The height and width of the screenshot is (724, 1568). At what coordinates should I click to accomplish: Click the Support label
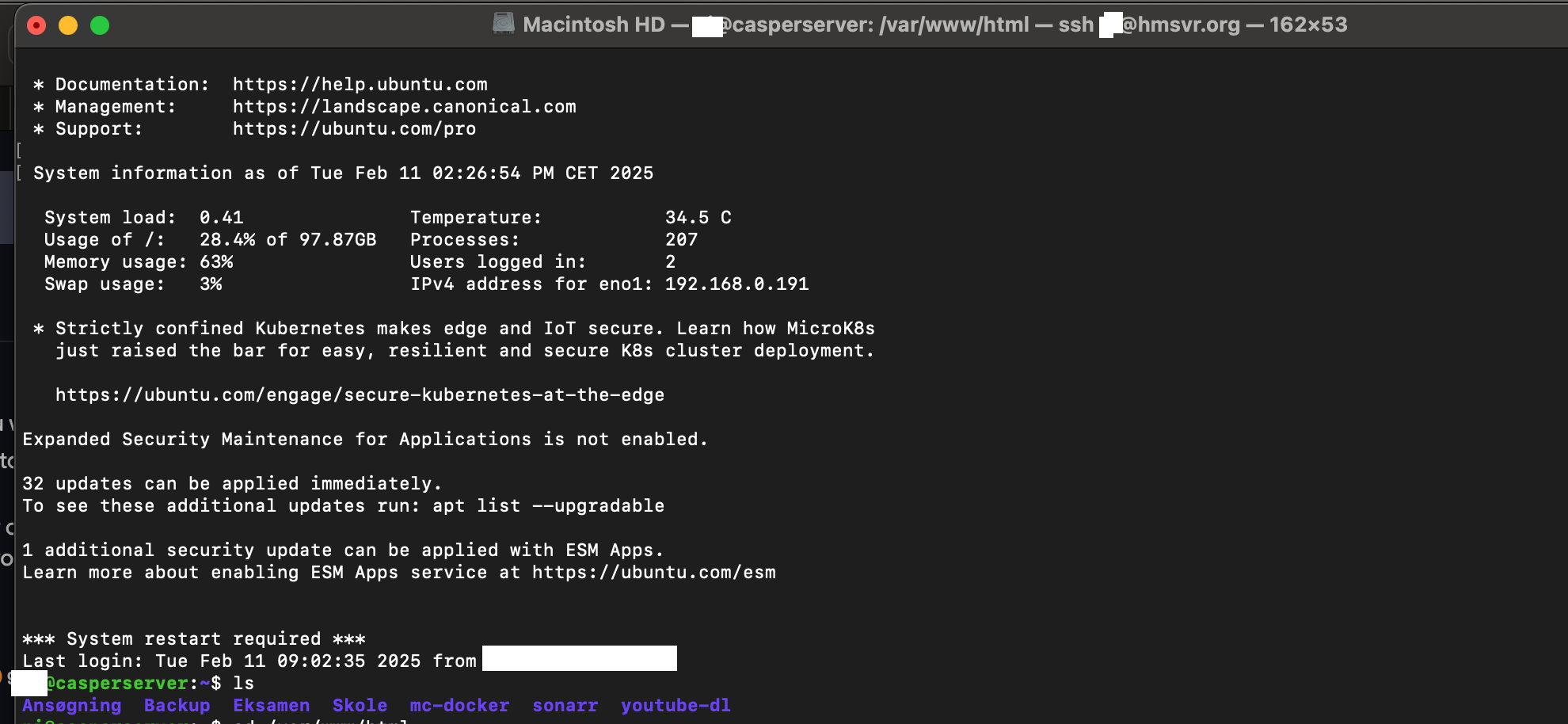[99, 128]
